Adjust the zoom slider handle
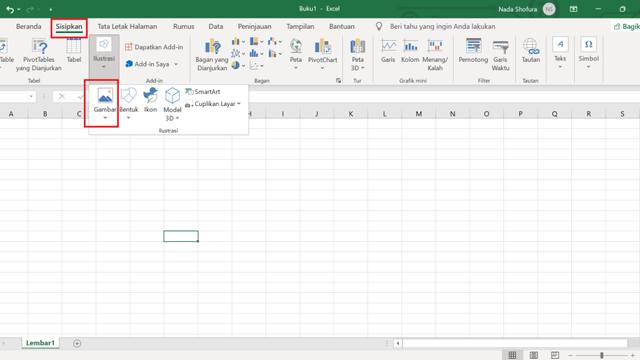The height and width of the screenshot is (360, 640). 602,355
